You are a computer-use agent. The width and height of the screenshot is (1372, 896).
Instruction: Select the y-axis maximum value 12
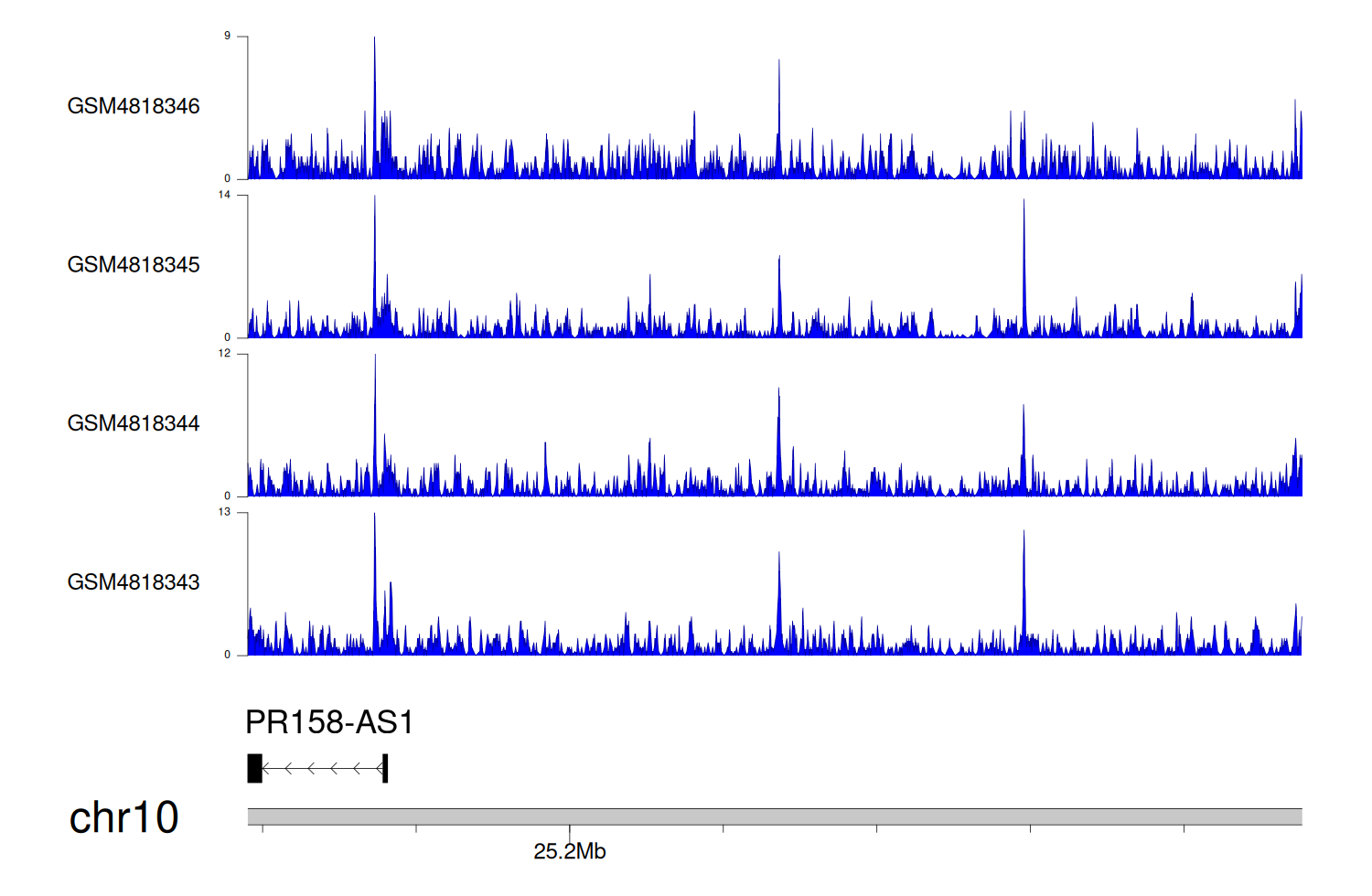click(225, 353)
